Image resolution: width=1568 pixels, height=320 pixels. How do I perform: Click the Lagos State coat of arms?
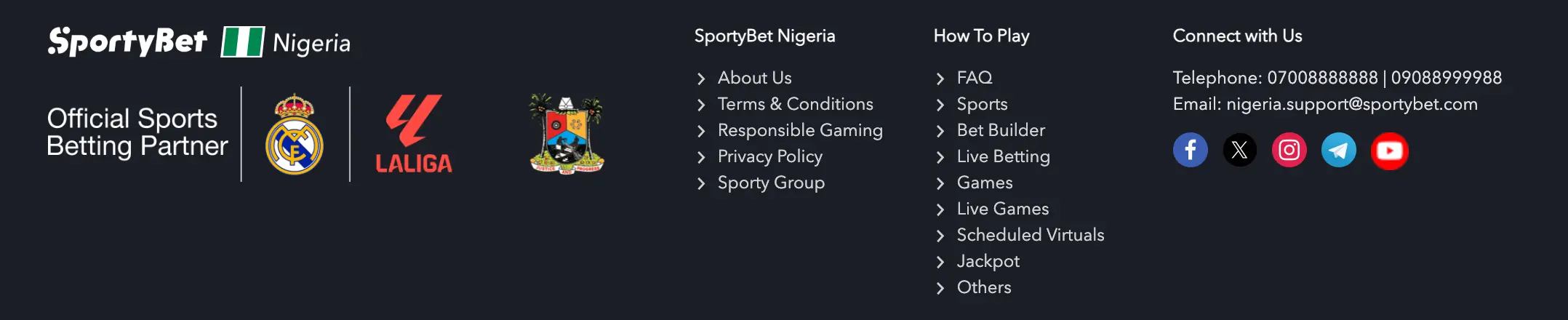tap(567, 135)
